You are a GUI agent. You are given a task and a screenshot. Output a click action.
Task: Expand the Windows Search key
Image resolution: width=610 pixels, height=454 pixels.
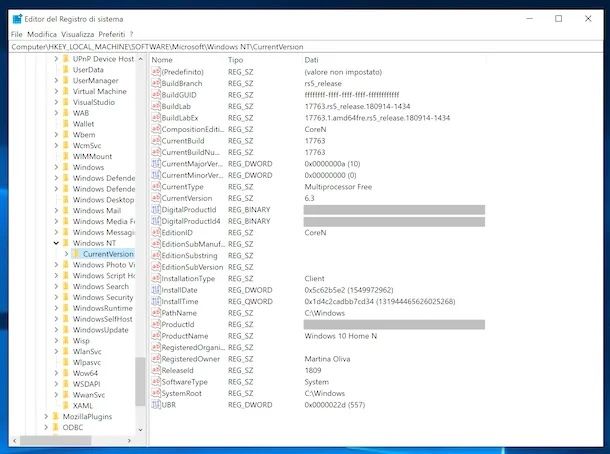click(56, 286)
